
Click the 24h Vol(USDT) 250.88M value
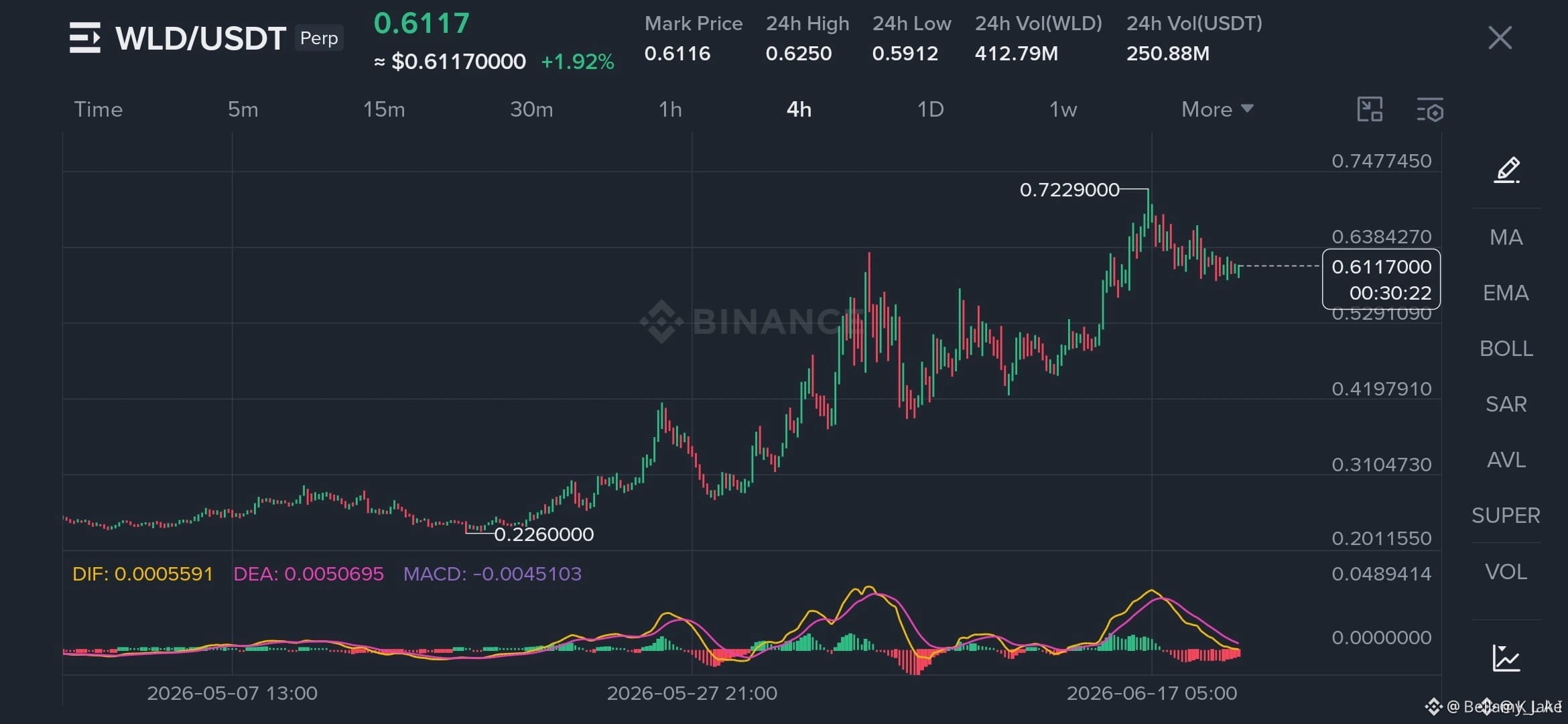tap(1168, 54)
